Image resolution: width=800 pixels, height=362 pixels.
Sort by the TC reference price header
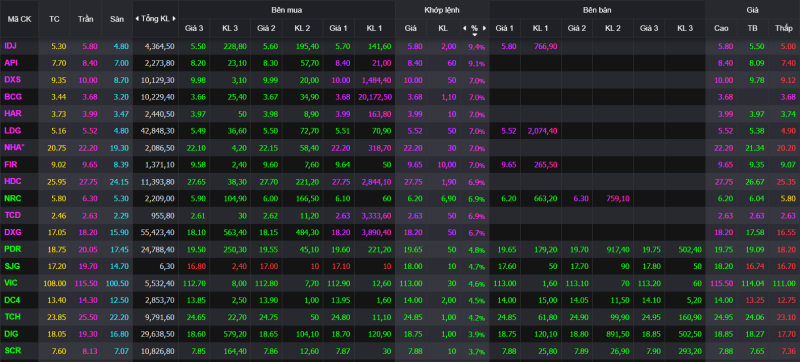tap(54, 19)
